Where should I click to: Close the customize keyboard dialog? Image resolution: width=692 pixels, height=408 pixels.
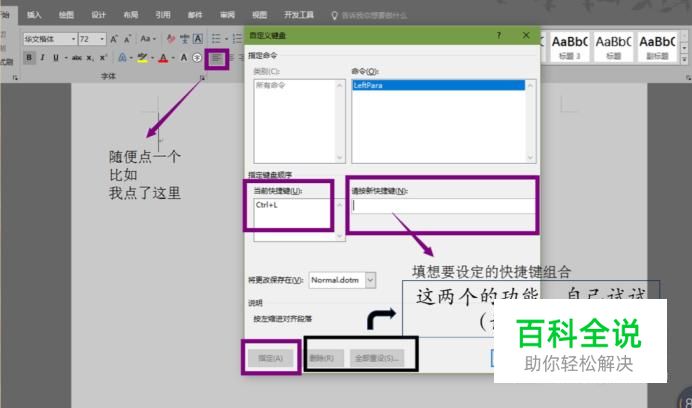pos(526,35)
